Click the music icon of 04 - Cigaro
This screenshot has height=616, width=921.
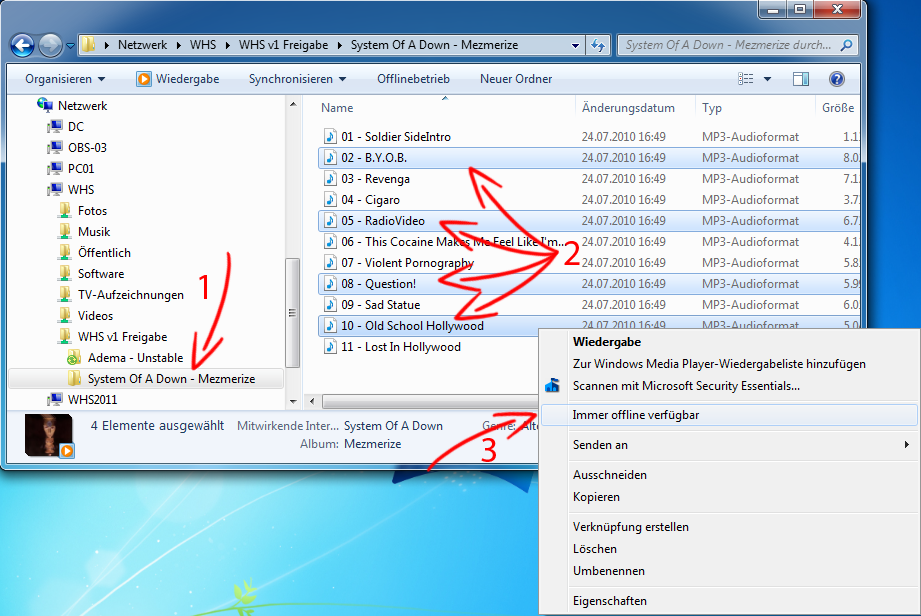tap(330, 200)
